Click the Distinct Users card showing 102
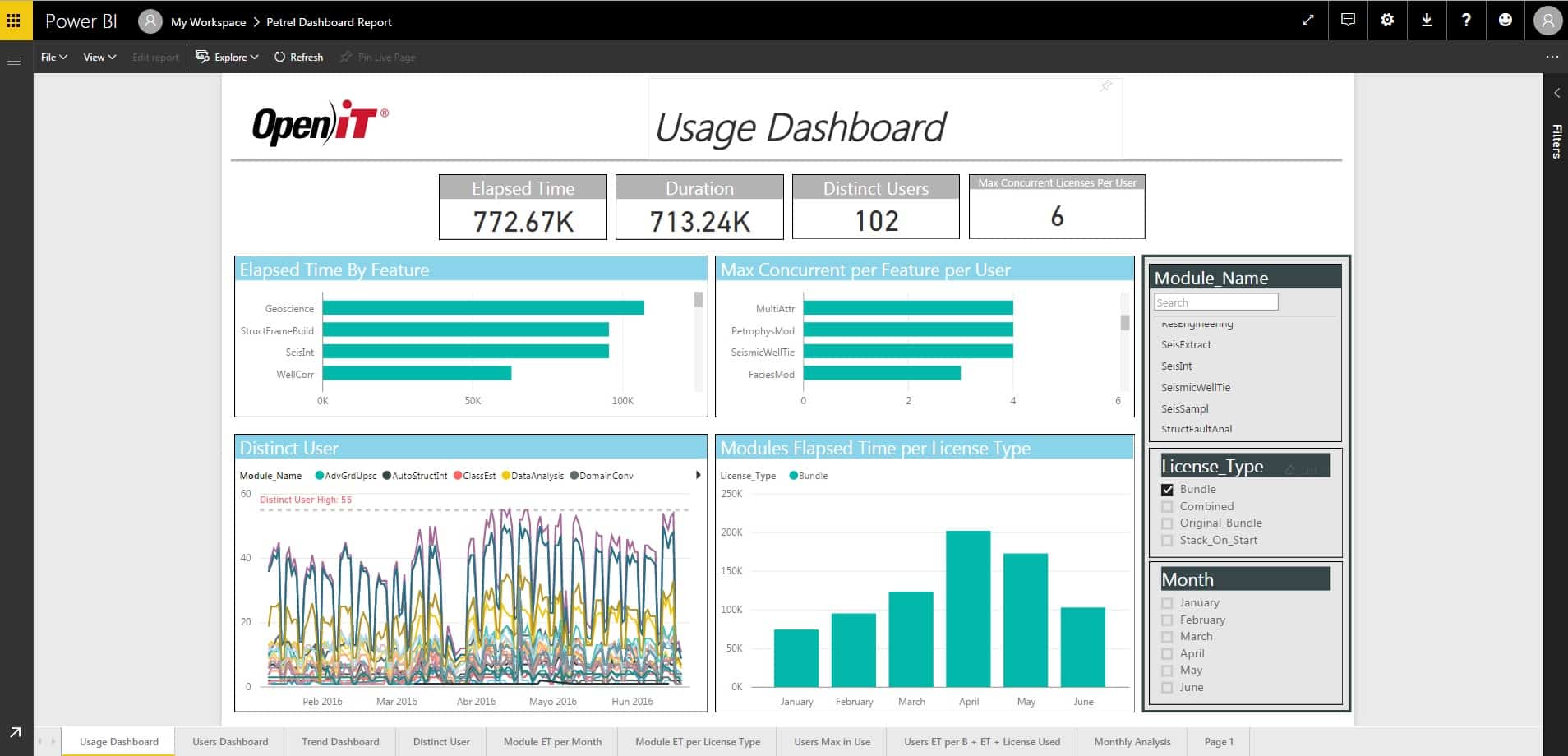The height and width of the screenshot is (756, 1568). (x=876, y=207)
